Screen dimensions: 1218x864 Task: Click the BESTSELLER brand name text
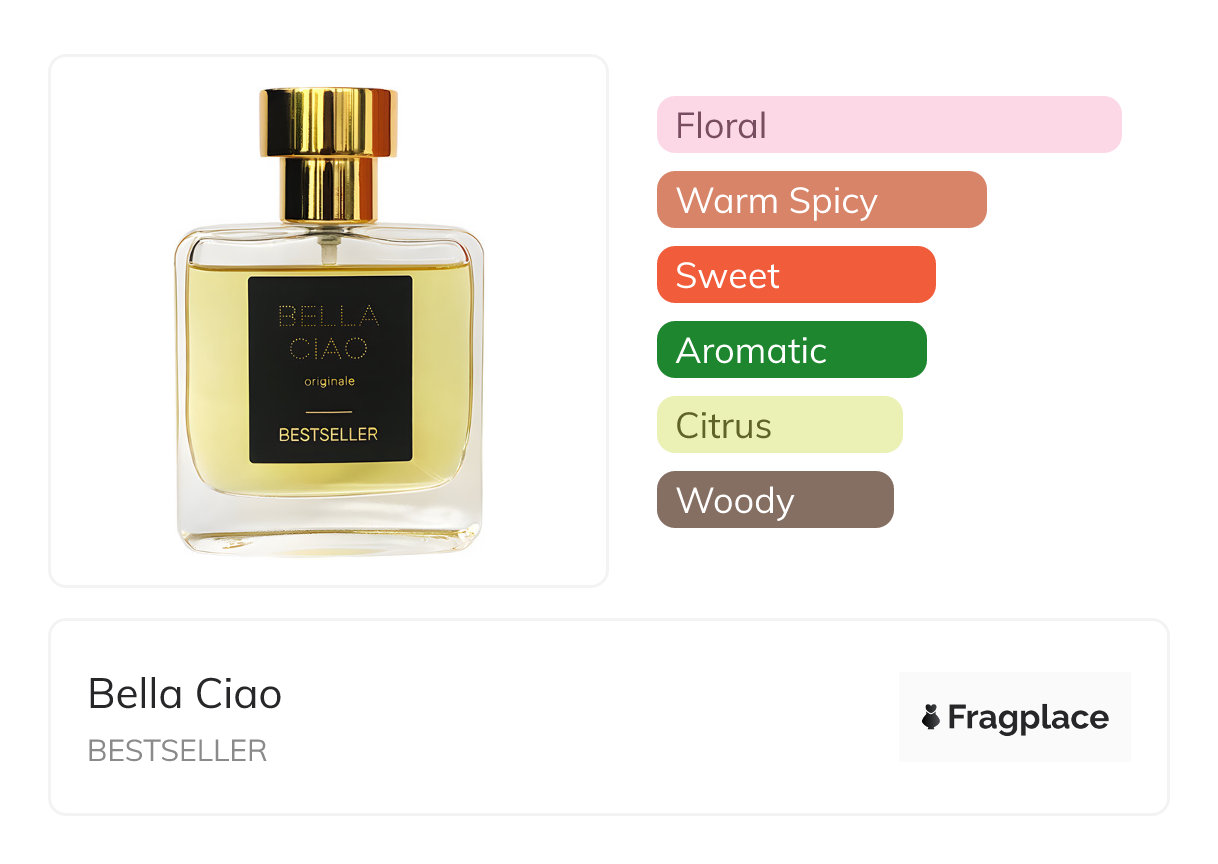pyautogui.click(x=178, y=751)
